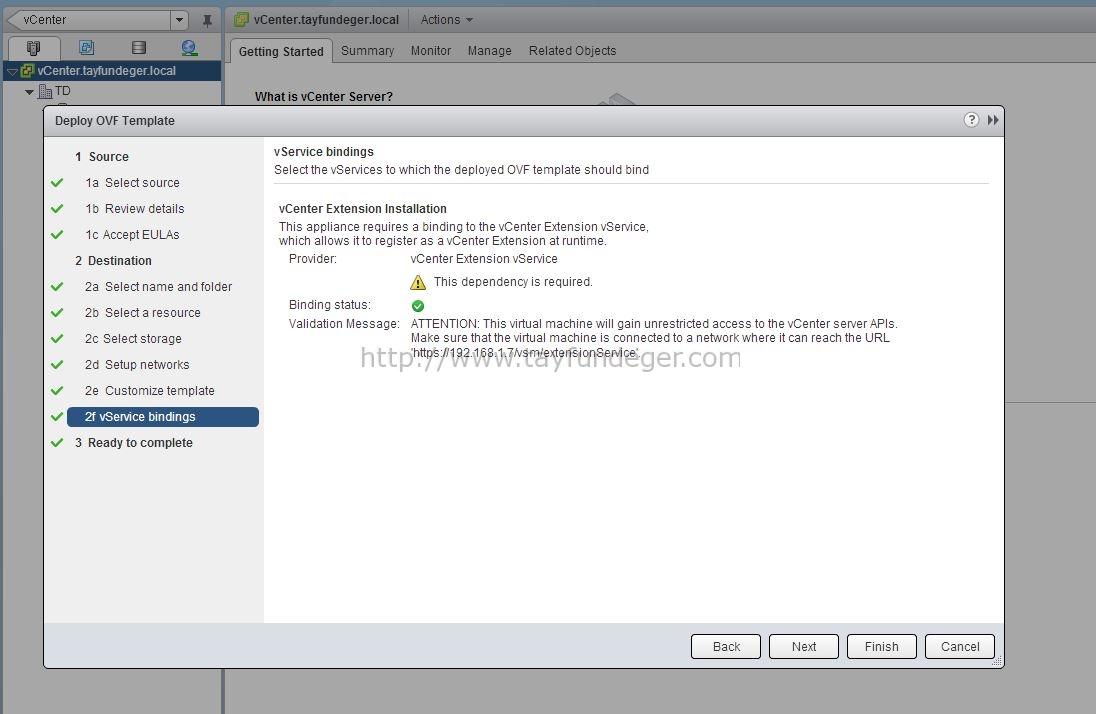1096x714 pixels.
Task: Click the vCenter object icon in title bar
Action: tap(242, 20)
